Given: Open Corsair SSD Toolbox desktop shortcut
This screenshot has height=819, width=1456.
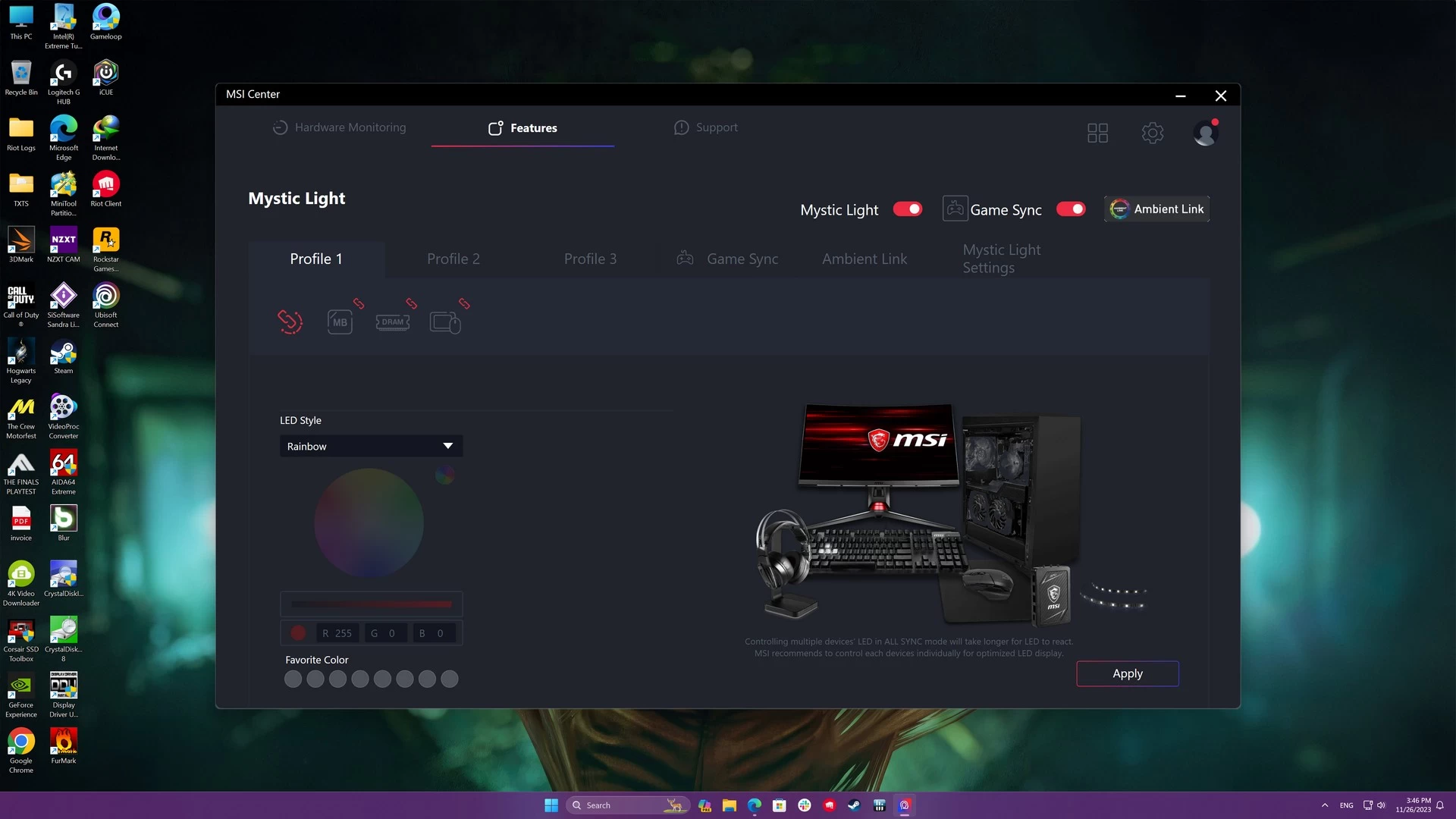Looking at the screenshot, I should (21, 639).
